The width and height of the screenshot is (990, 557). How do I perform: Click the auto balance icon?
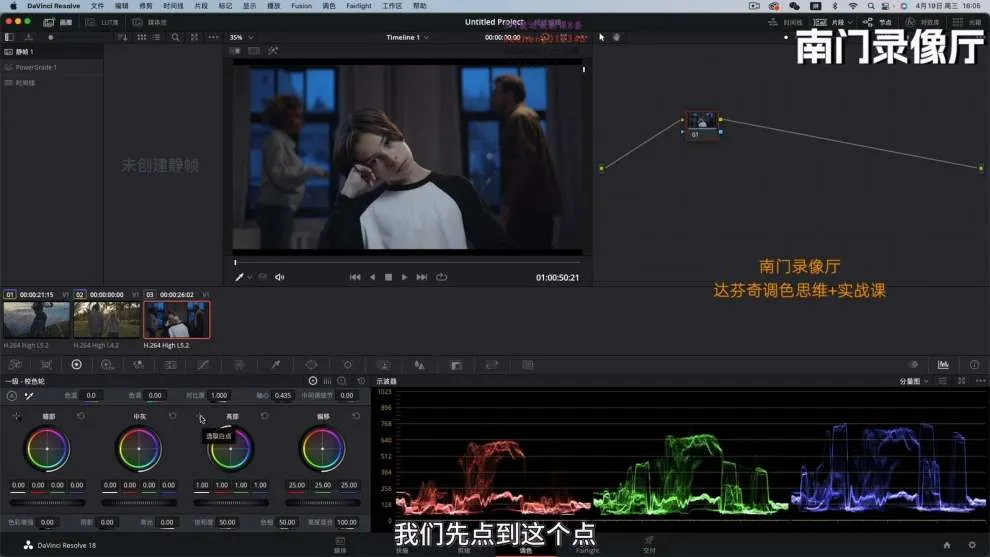pos(12,396)
